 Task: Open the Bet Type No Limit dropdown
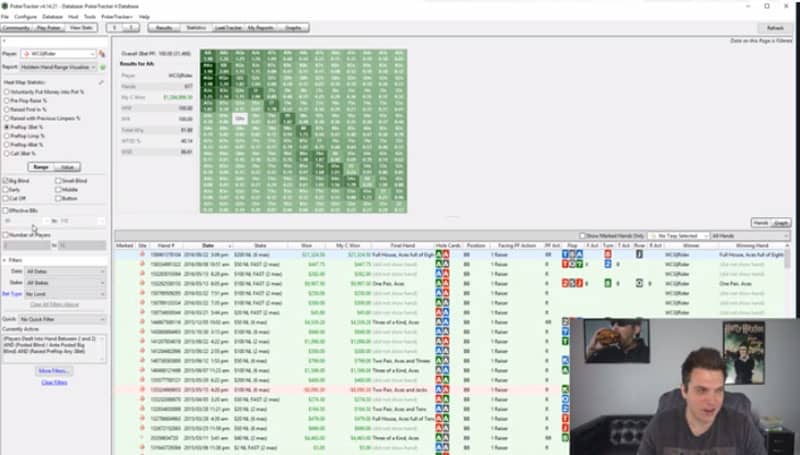[65, 294]
